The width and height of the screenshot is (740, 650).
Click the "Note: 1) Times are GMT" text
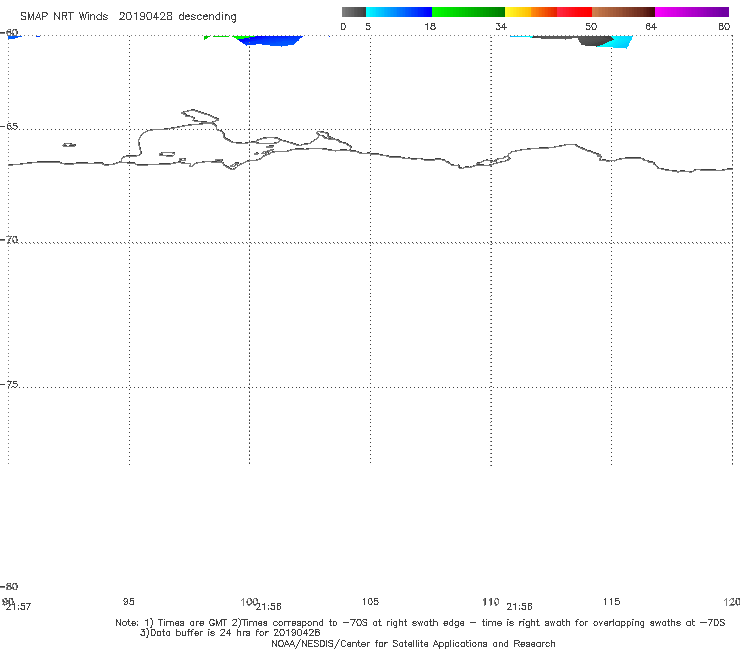172,623
